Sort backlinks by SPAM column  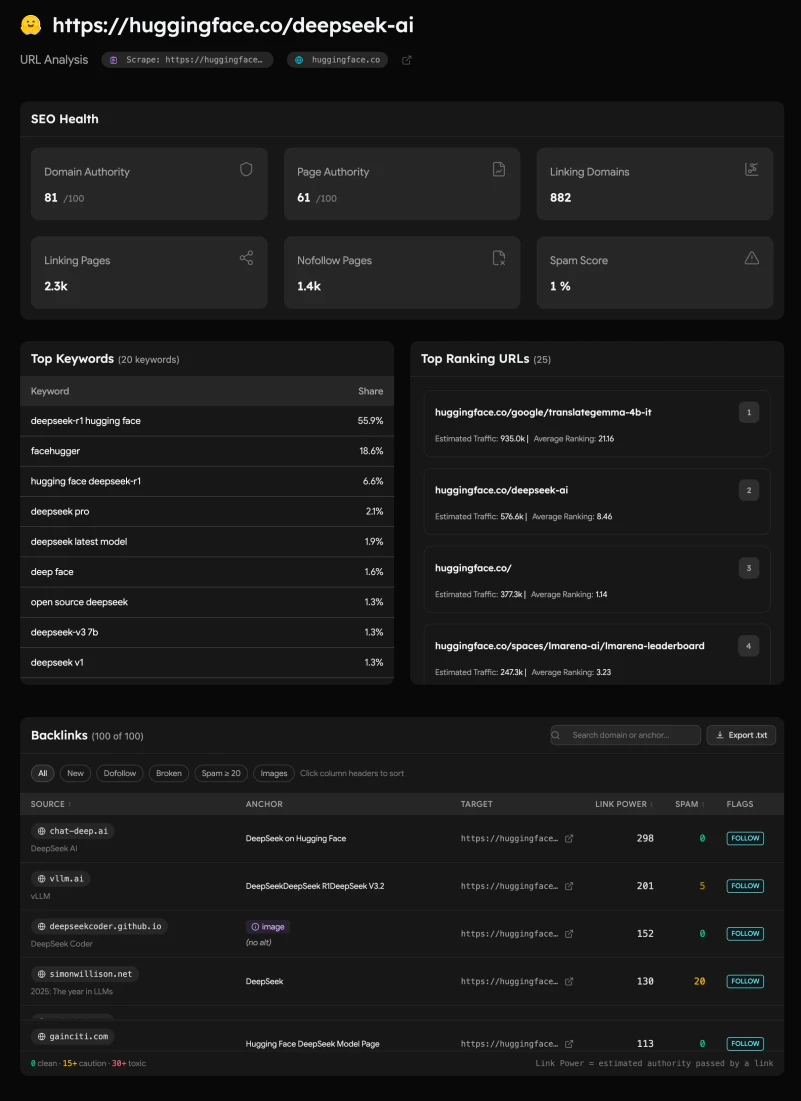point(689,804)
